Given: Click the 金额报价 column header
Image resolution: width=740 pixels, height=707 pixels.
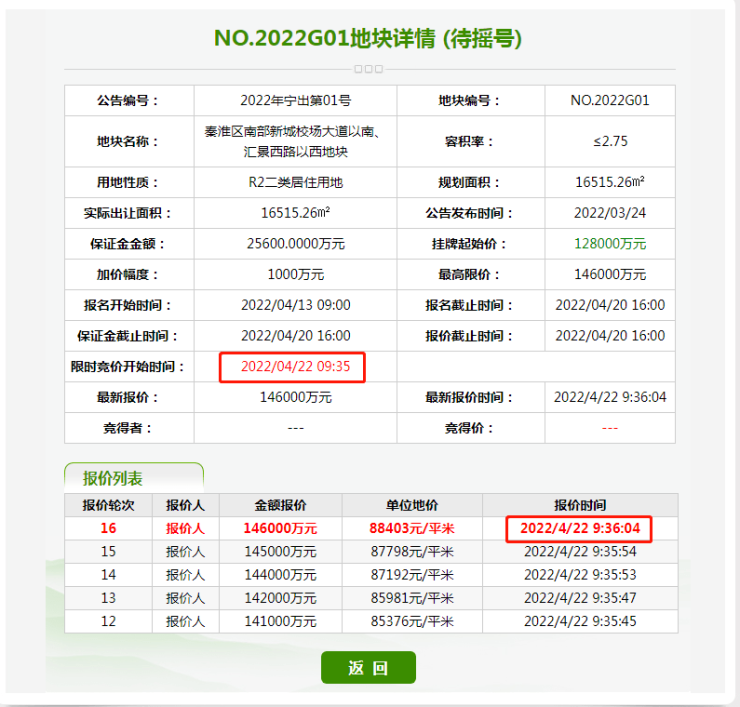Looking at the screenshot, I should 279,505.
